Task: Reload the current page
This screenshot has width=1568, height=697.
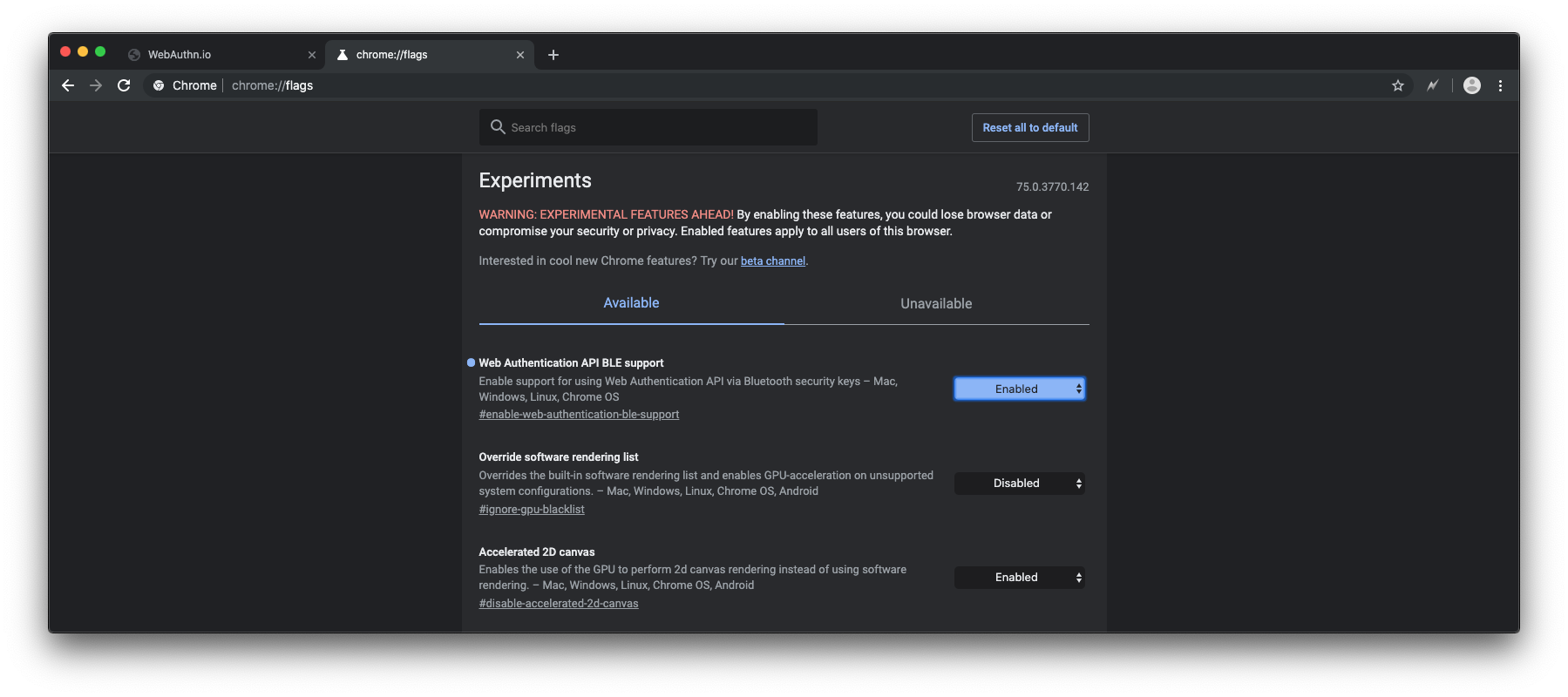Action: (124, 85)
